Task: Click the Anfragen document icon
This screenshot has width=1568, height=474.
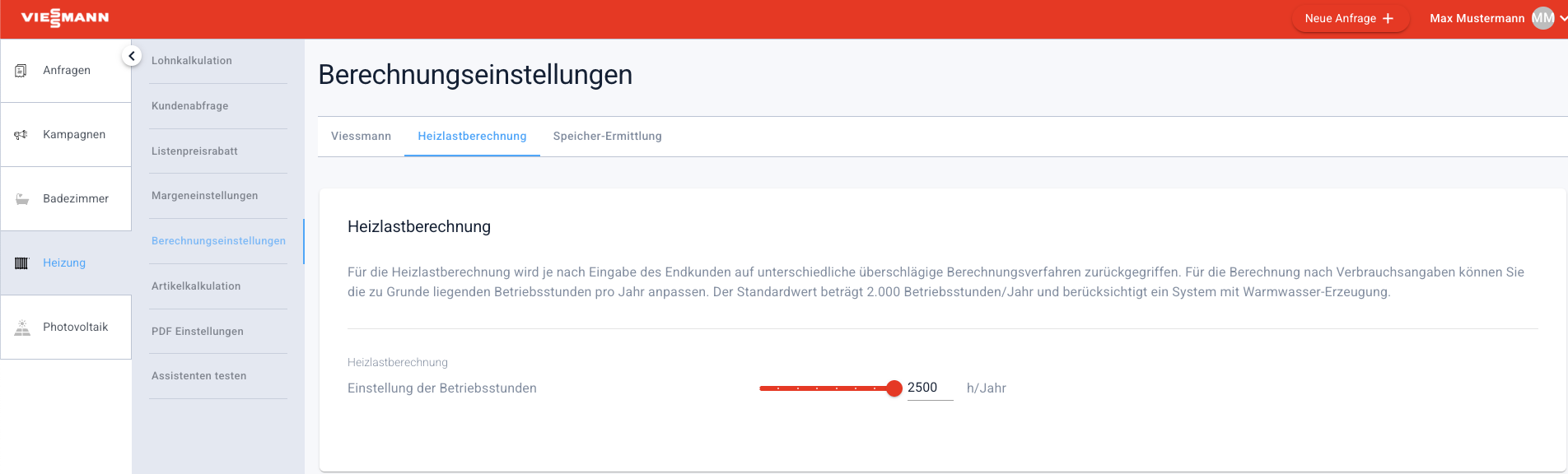Action: click(21, 71)
